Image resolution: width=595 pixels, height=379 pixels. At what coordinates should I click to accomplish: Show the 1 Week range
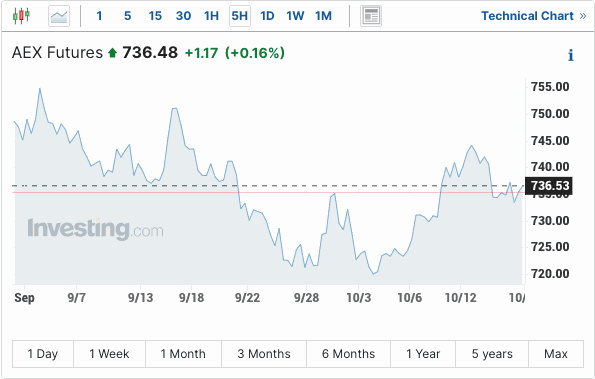click(x=109, y=354)
